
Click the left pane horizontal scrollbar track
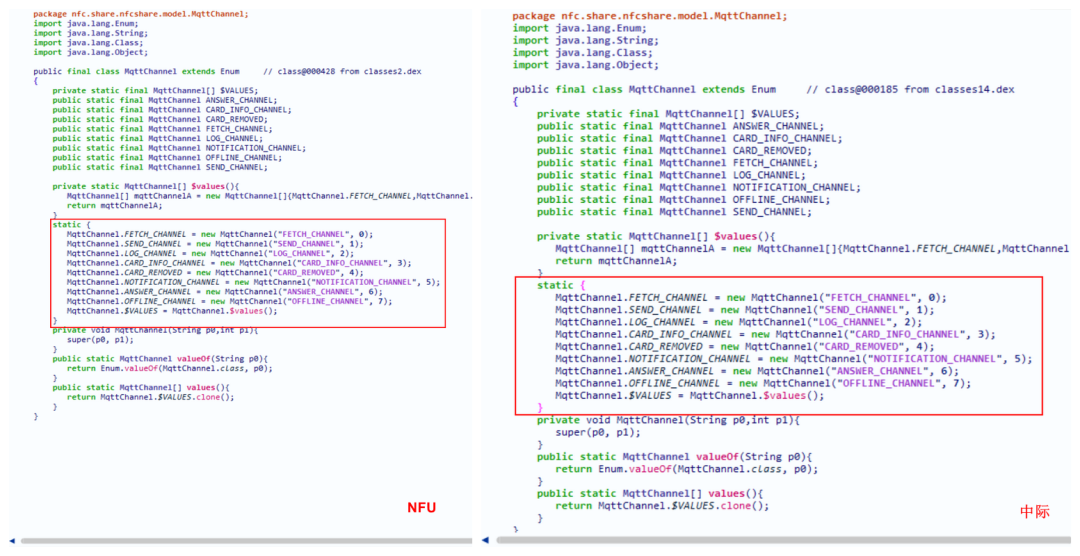pos(240,541)
